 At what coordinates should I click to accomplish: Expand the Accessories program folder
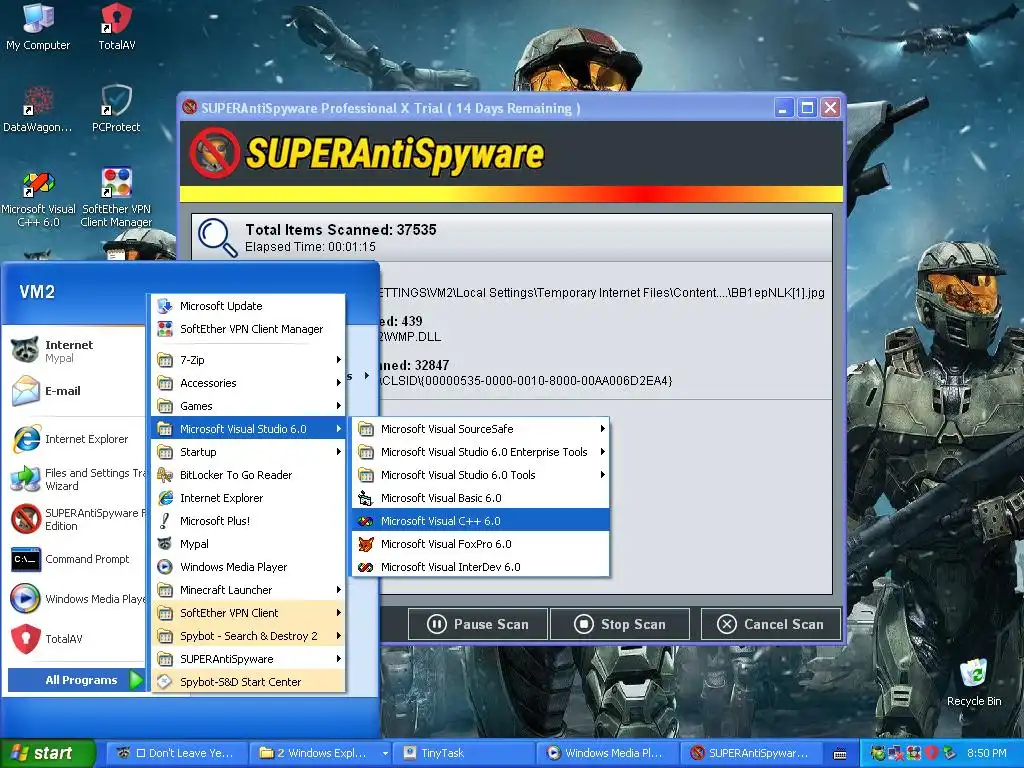(x=249, y=383)
